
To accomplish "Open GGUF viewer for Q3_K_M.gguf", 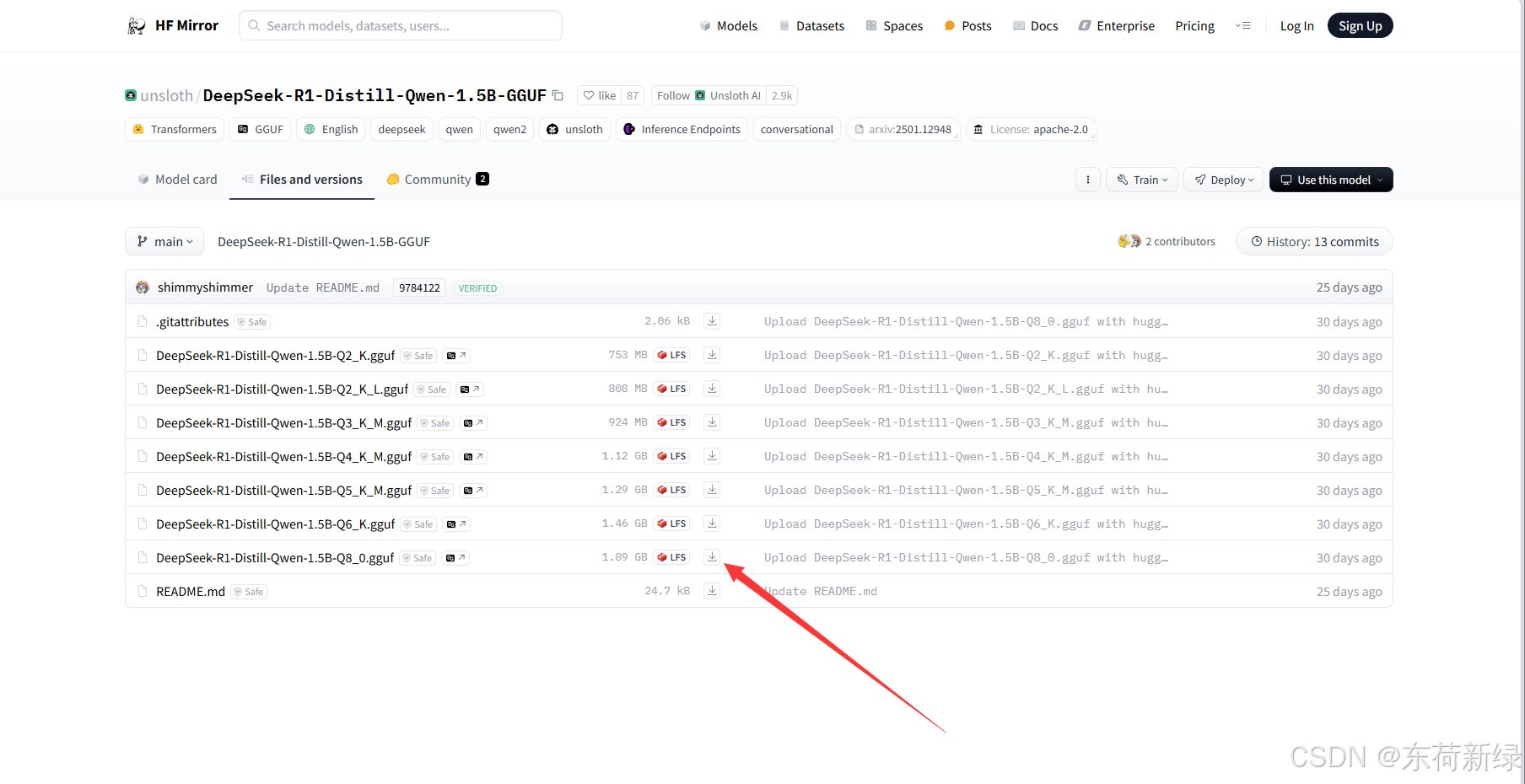I will 473,423.
